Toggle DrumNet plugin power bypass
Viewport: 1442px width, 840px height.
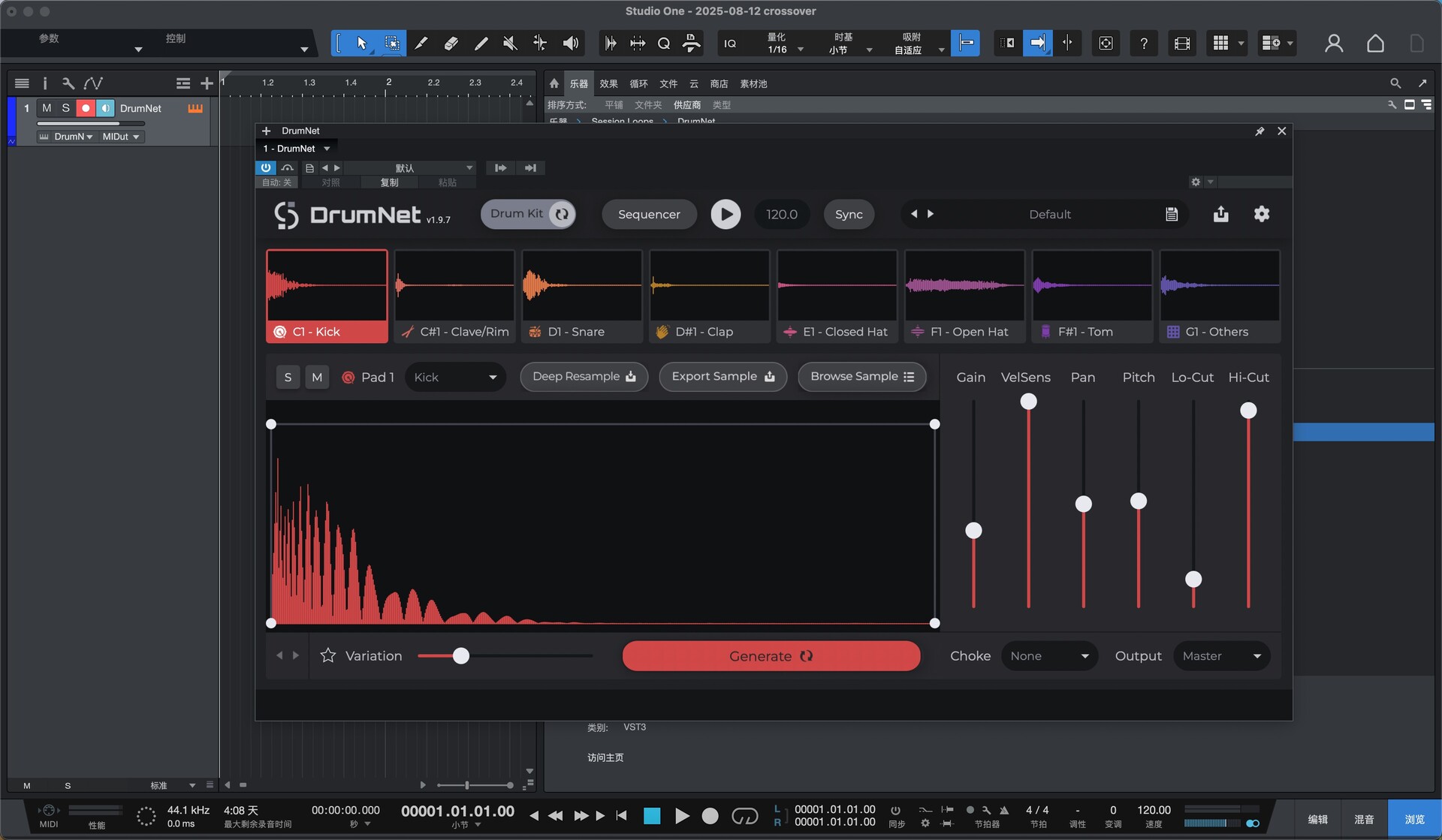(266, 168)
